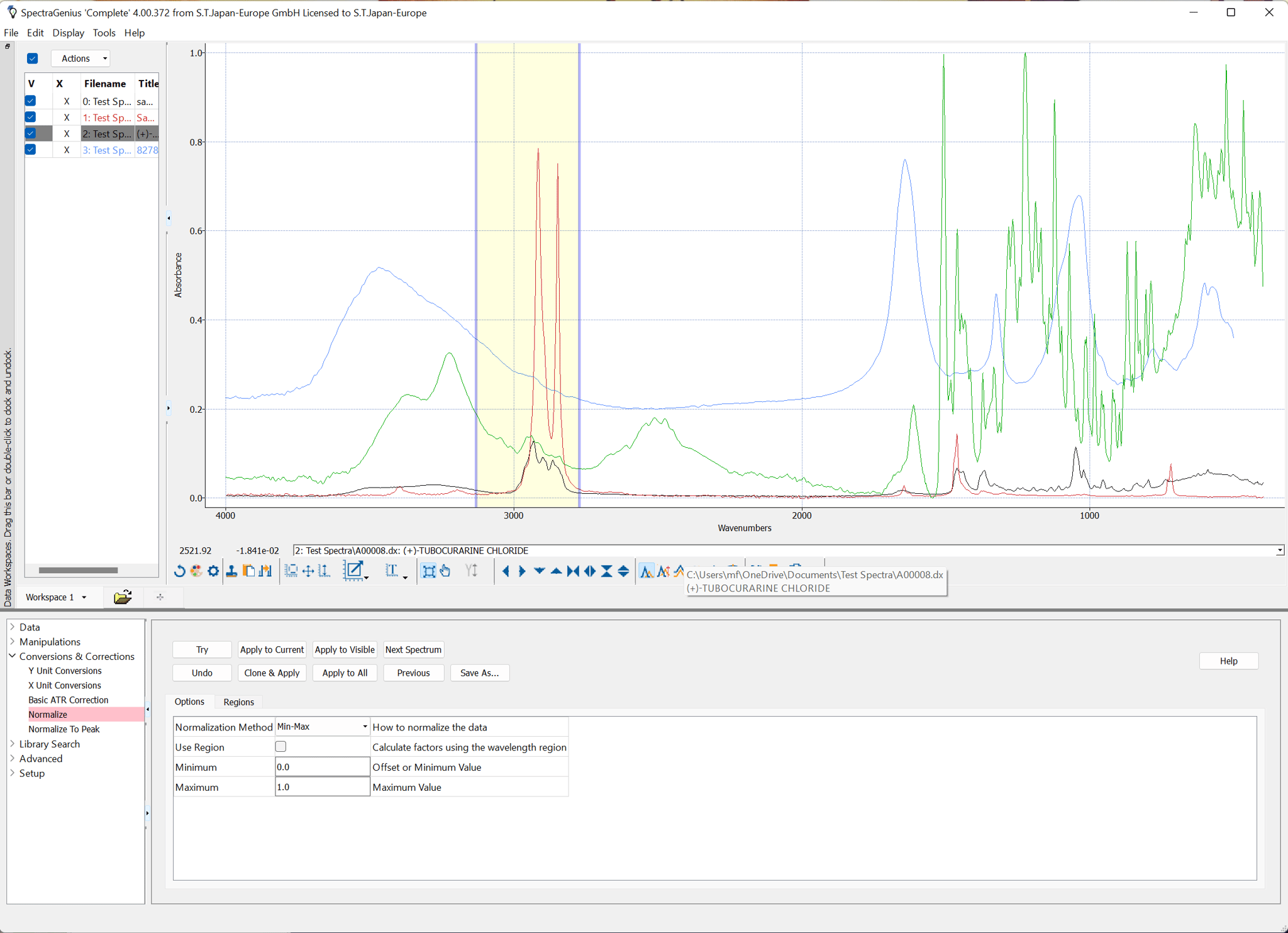This screenshot has height=933, width=1288.
Task: Open the Workspace 1 folder icon
Action: click(123, 596)
